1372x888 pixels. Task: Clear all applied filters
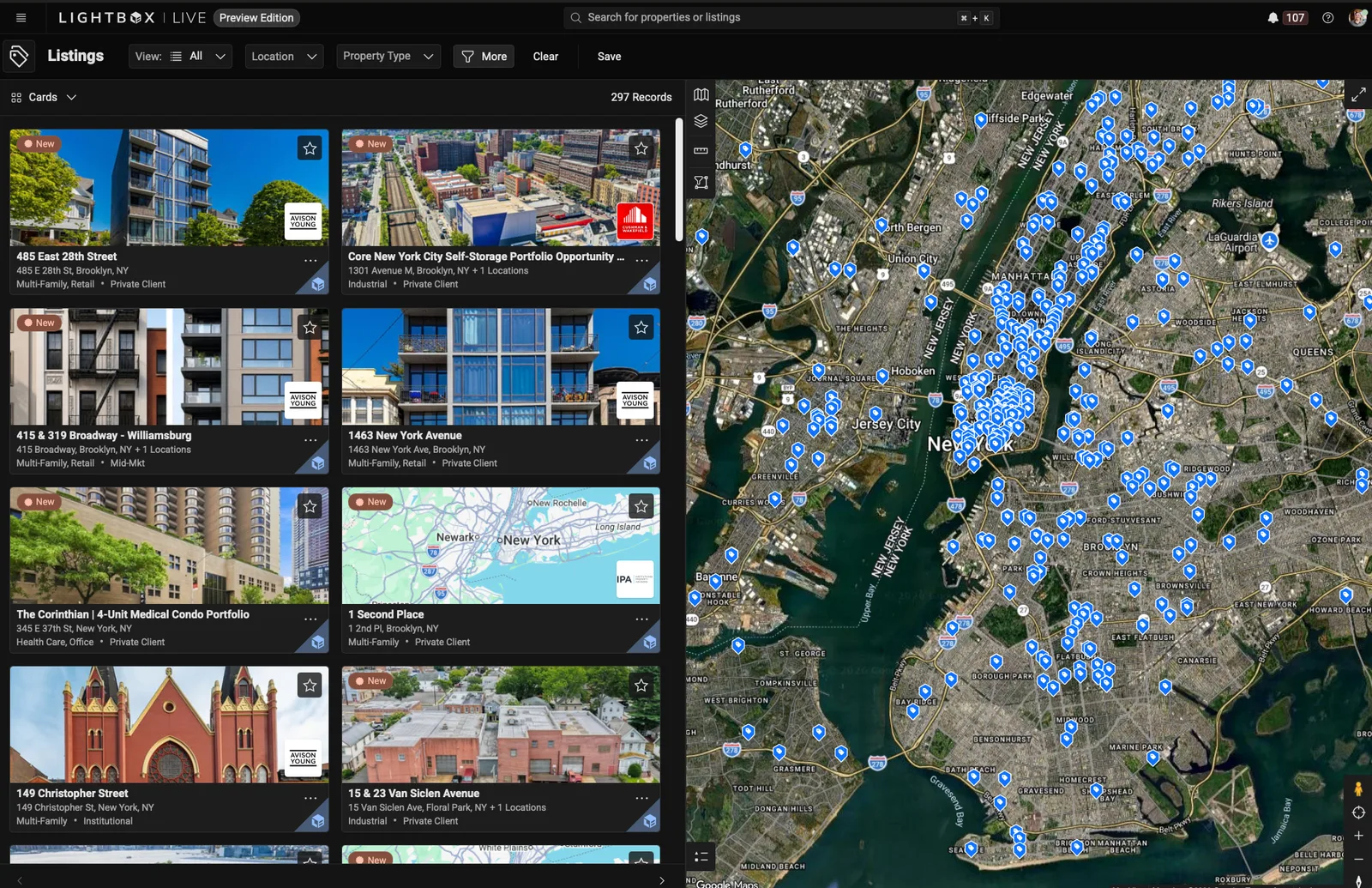(x=545, y=57)
